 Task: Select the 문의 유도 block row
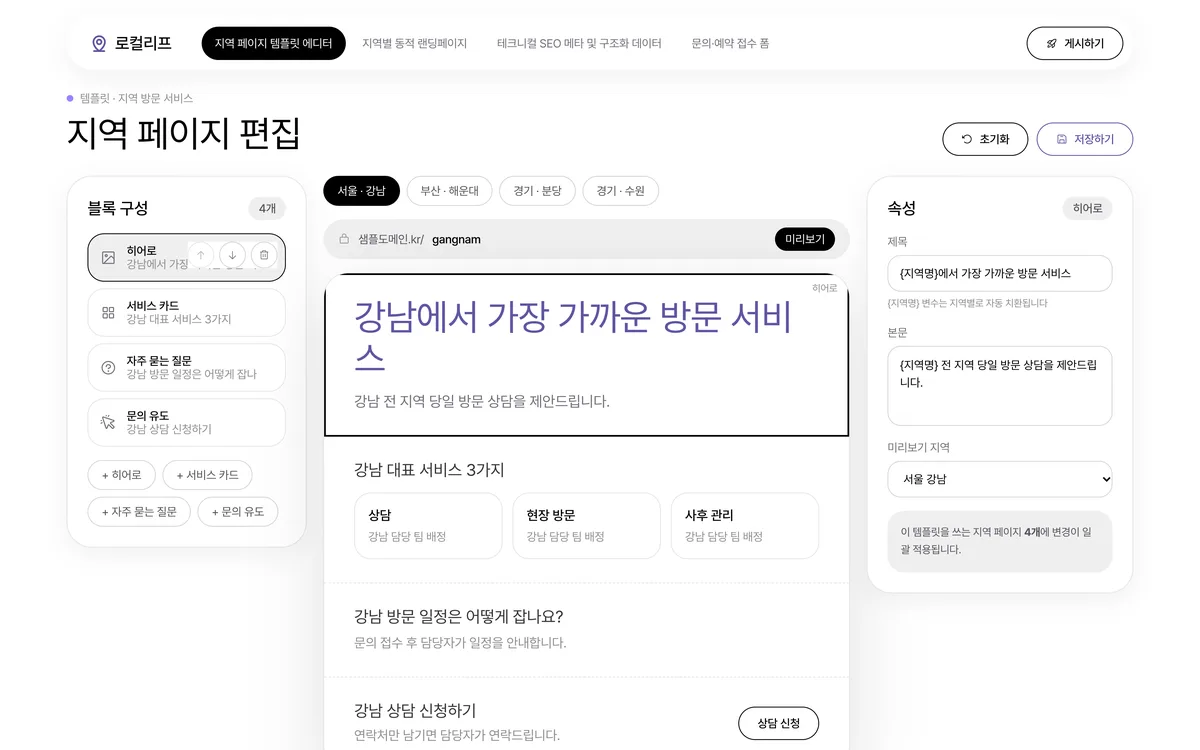point(186,422)
